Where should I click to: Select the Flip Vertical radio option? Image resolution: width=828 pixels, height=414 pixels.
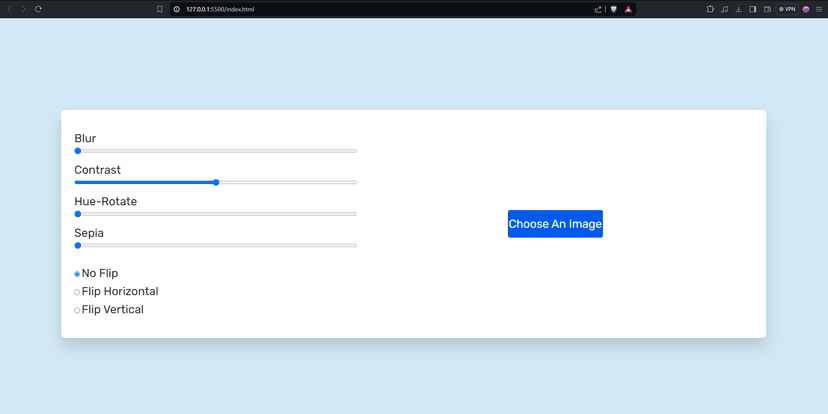point(77,310)
